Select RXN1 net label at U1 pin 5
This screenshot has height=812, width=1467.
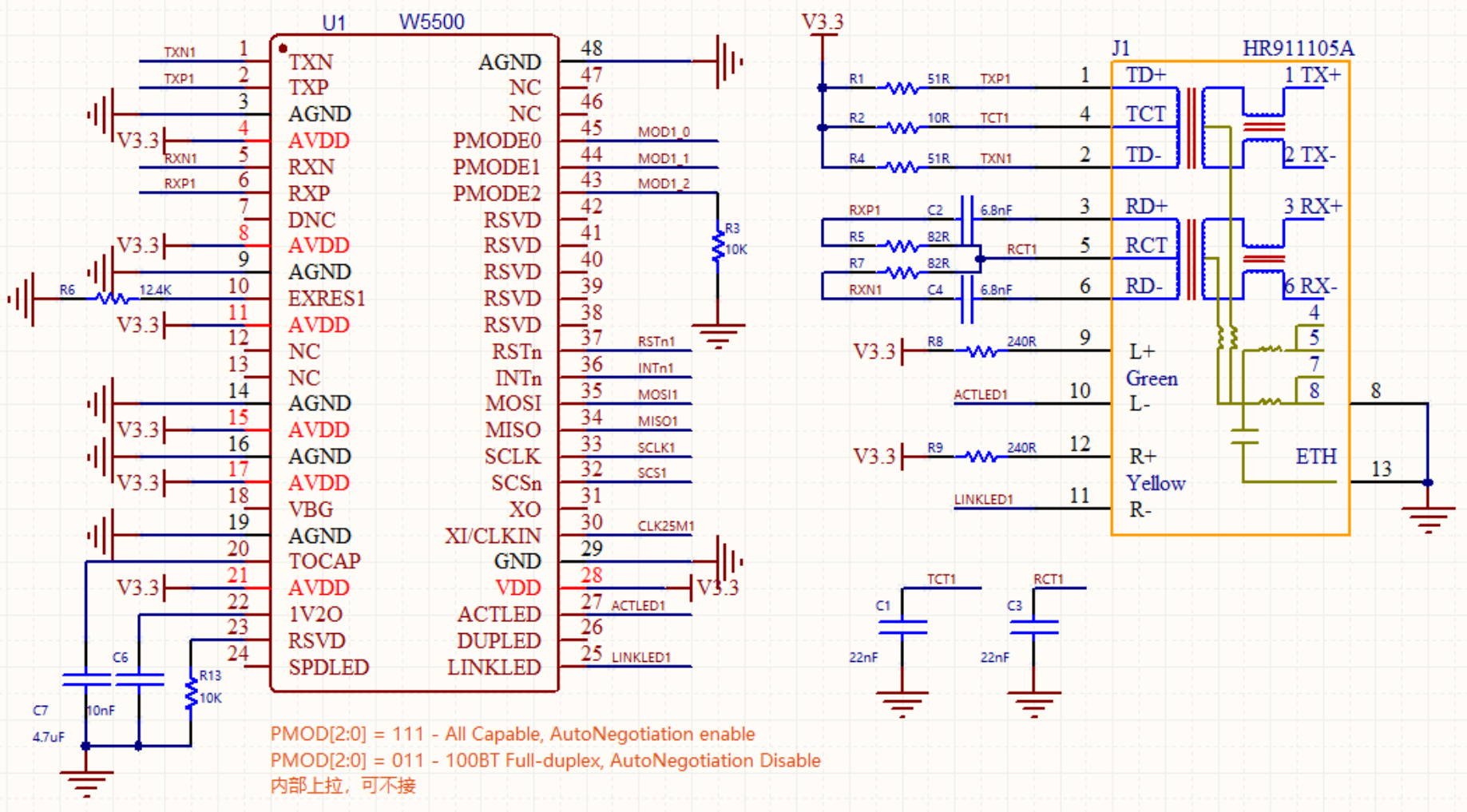[x=180, y=158]
